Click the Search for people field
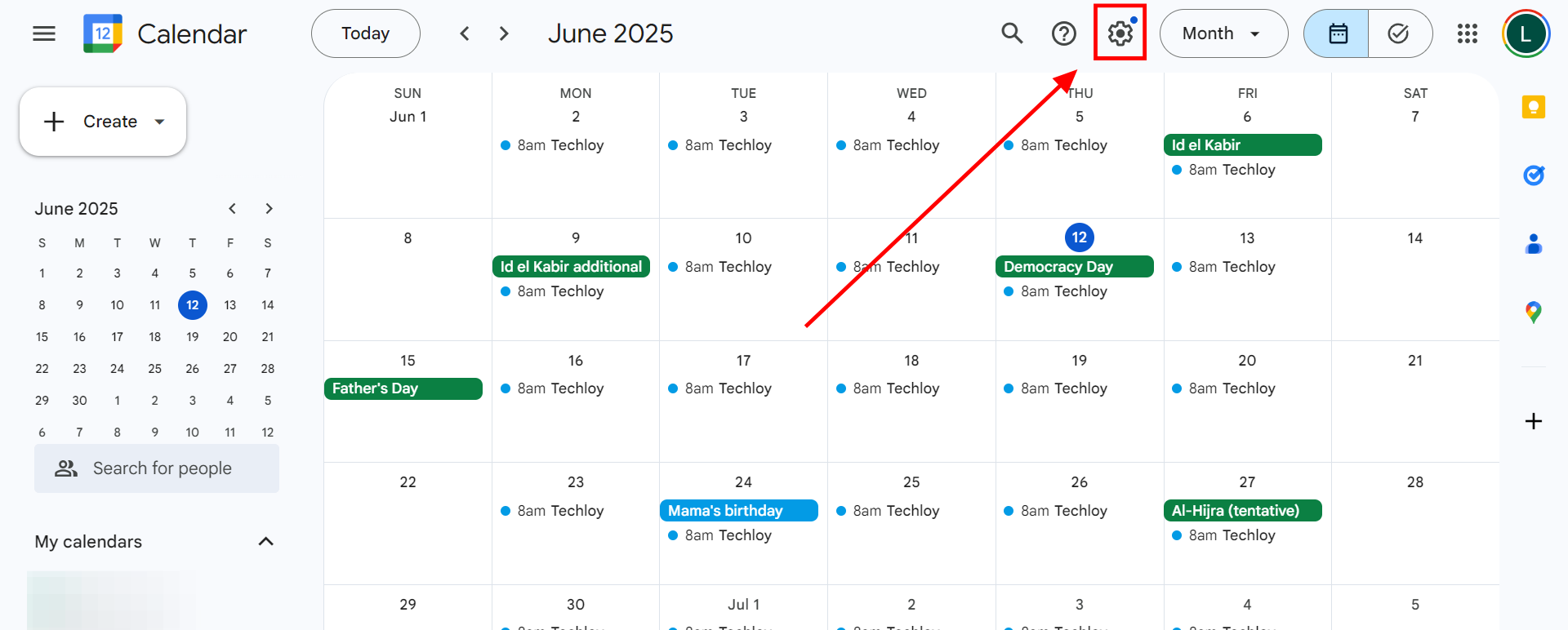Screen dimensions: 1568x630 point(162,468)
